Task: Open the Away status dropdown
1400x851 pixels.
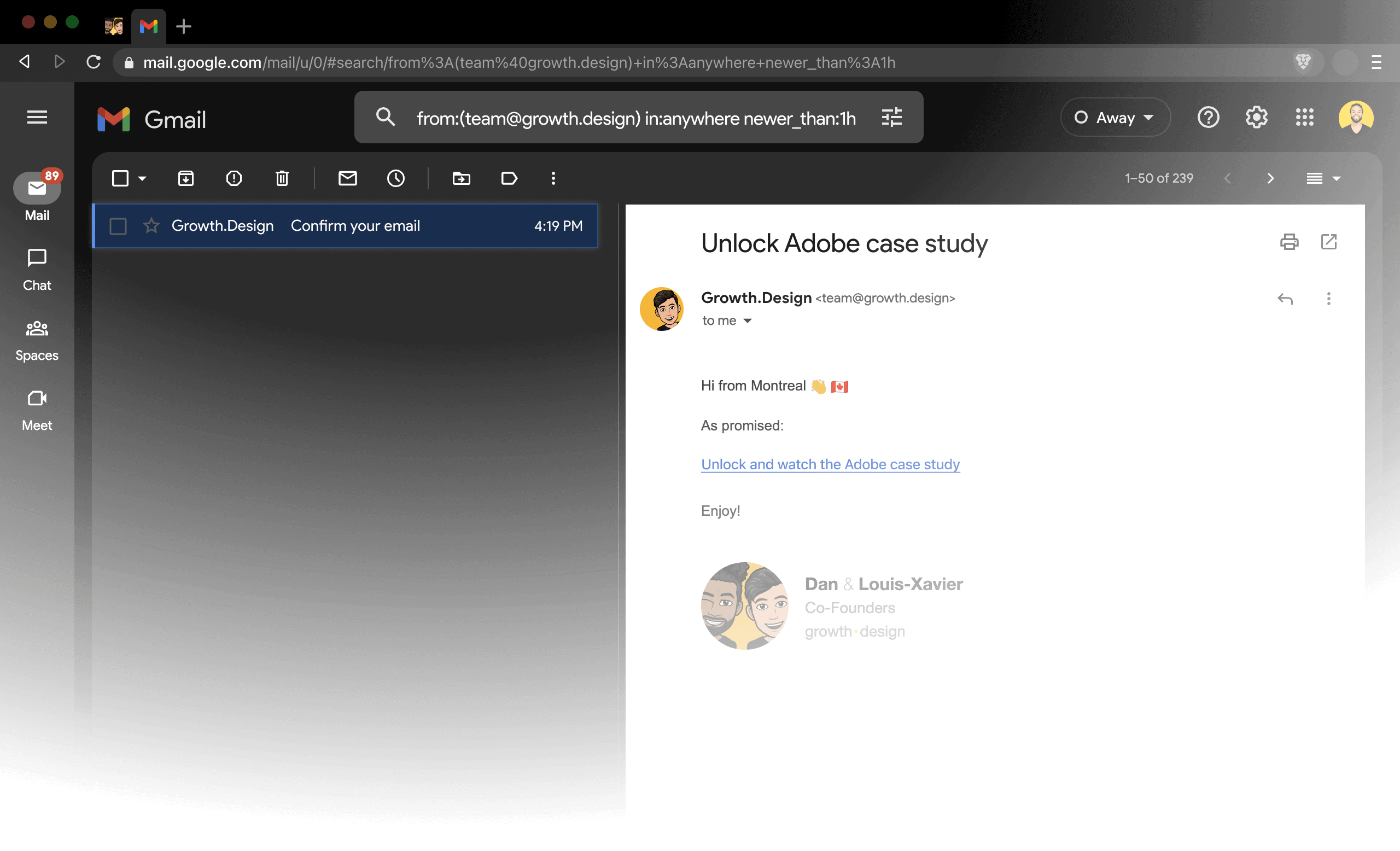Action: (x=1115, y=117)
